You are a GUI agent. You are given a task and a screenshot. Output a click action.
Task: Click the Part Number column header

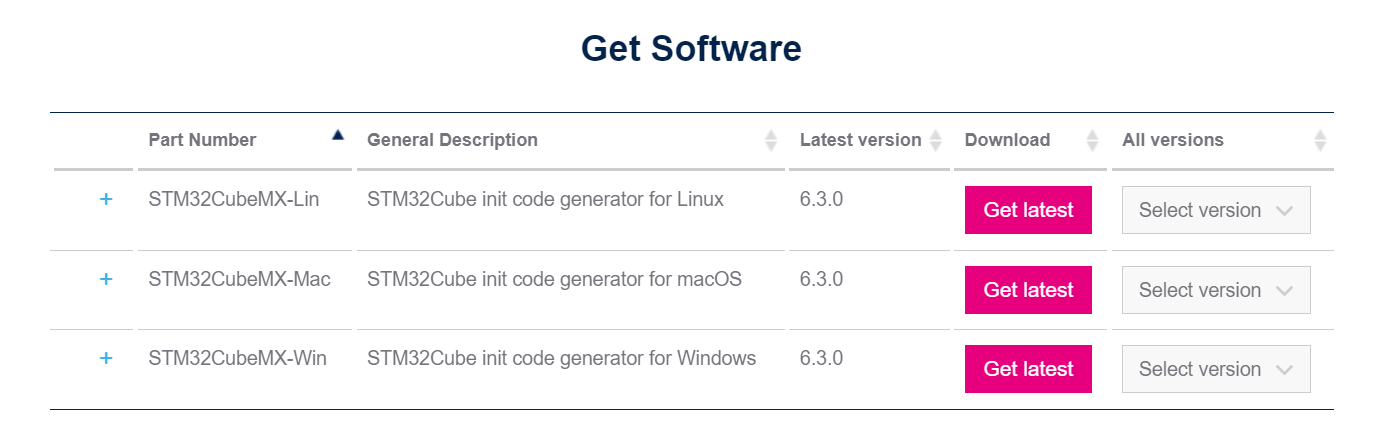pyautogui.click(x=202, y=140)
